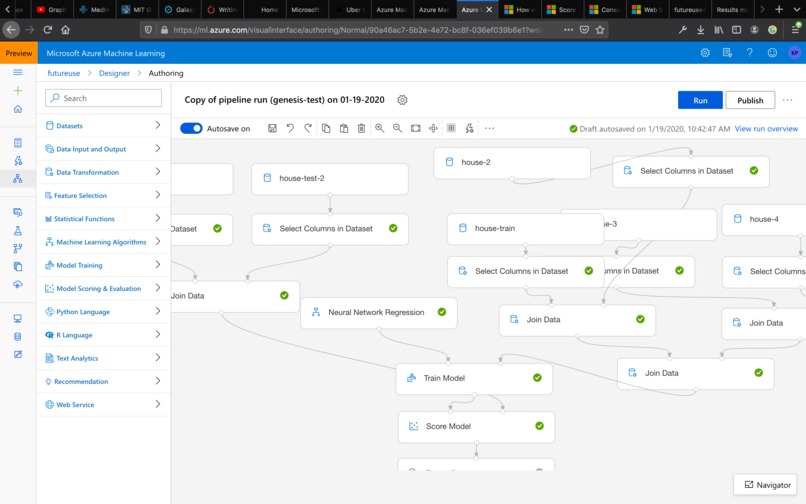
Task: Click the Publish button
Action: 750,100
